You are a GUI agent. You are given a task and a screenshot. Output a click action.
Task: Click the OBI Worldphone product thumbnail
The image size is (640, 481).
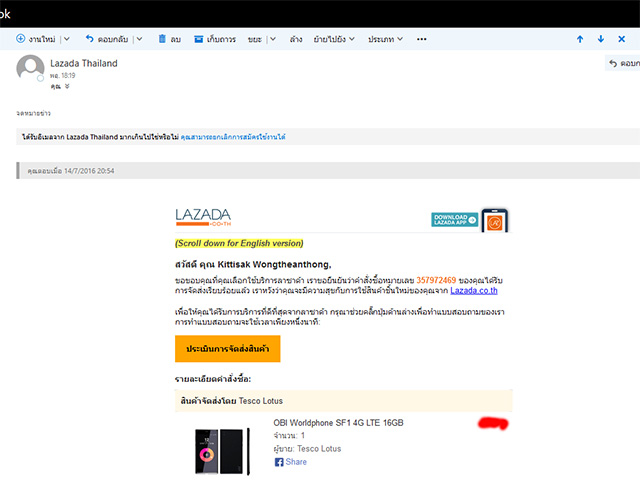point(222,451)
